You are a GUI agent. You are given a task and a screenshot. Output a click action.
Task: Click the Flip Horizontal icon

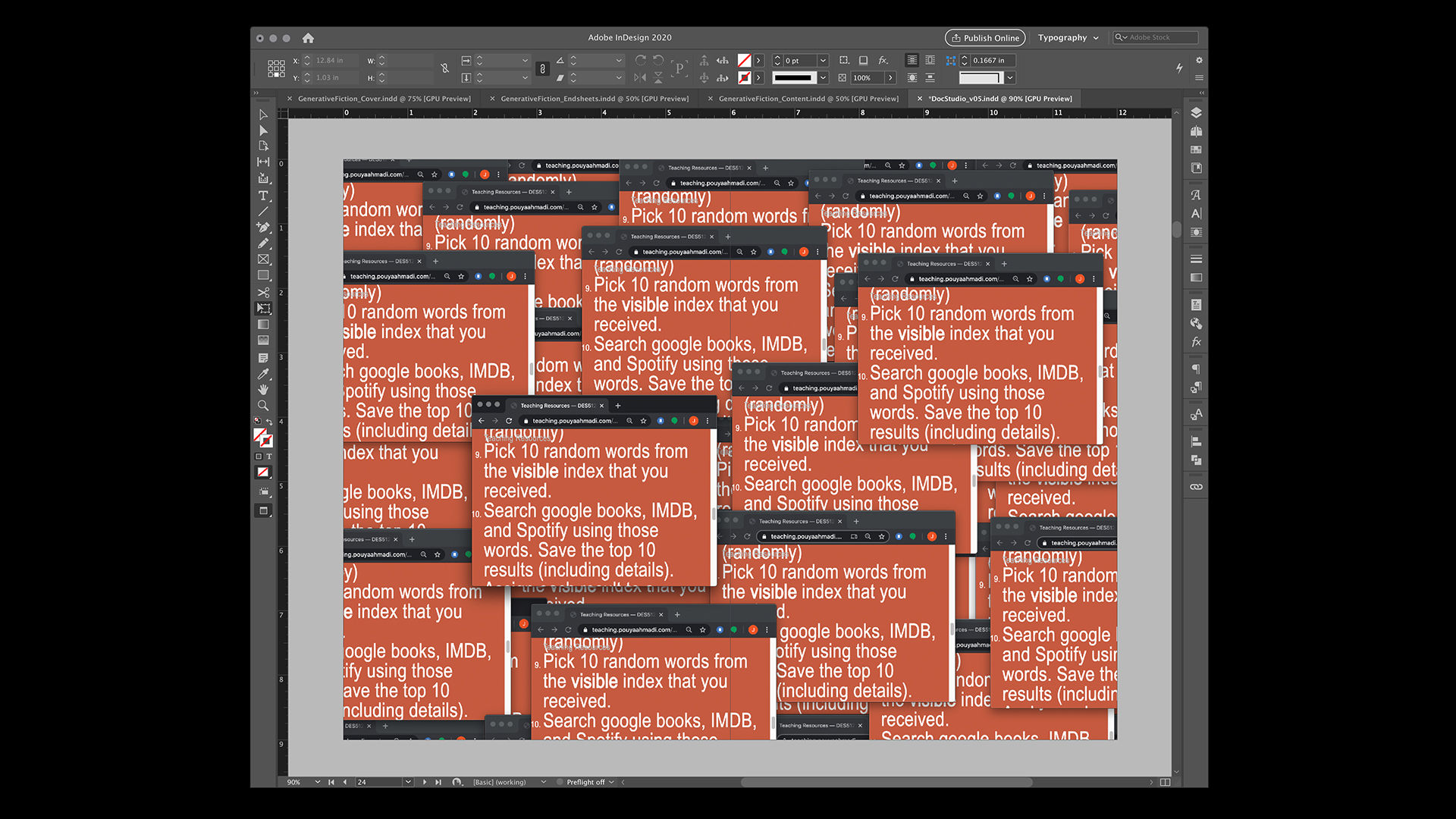click(x=641, y=77)
